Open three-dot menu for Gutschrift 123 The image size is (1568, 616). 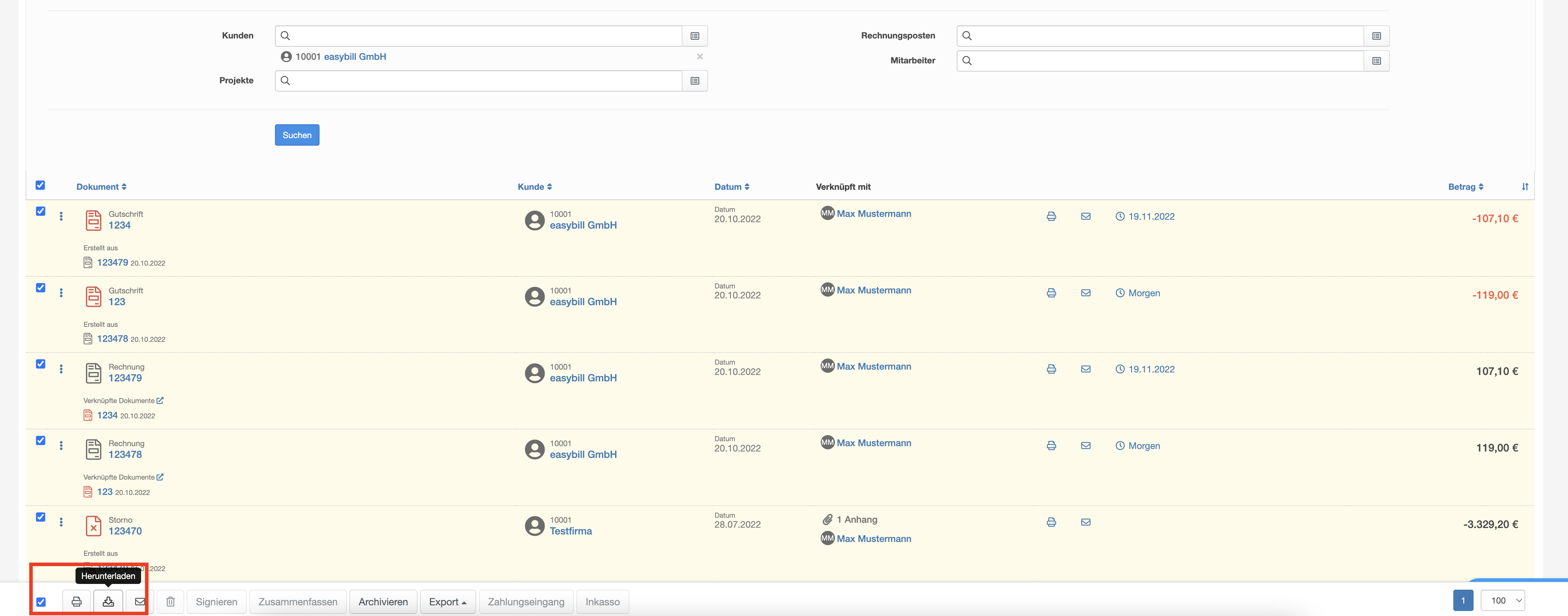tap(61, 293)
